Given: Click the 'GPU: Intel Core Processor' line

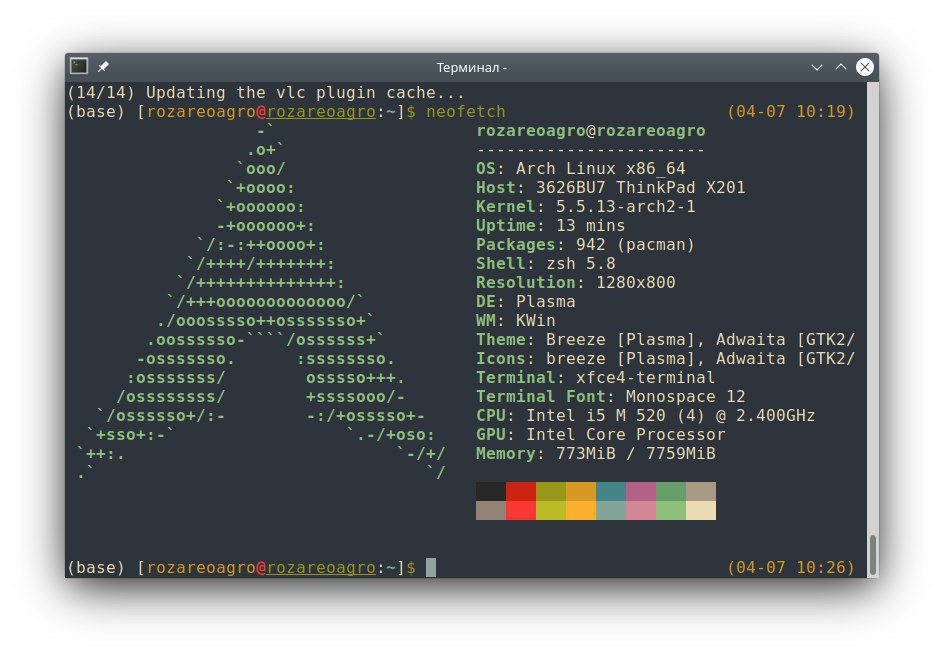Looking at the screenshot, I should (x=600, y=435).
